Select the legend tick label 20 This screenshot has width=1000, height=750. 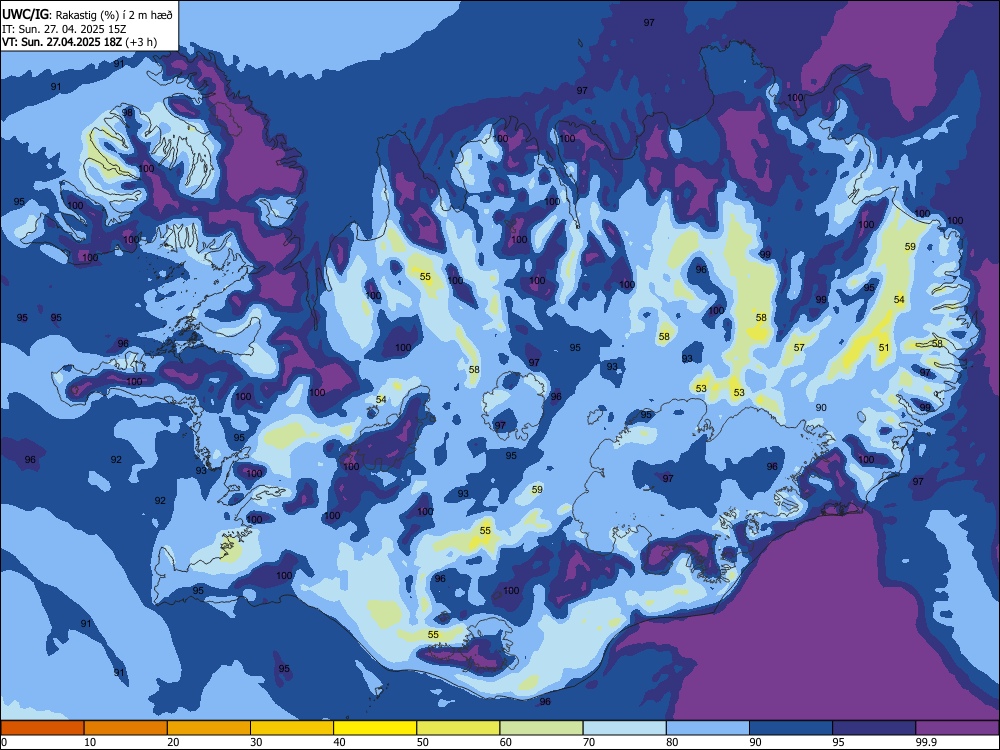click(x=173, y=742)
